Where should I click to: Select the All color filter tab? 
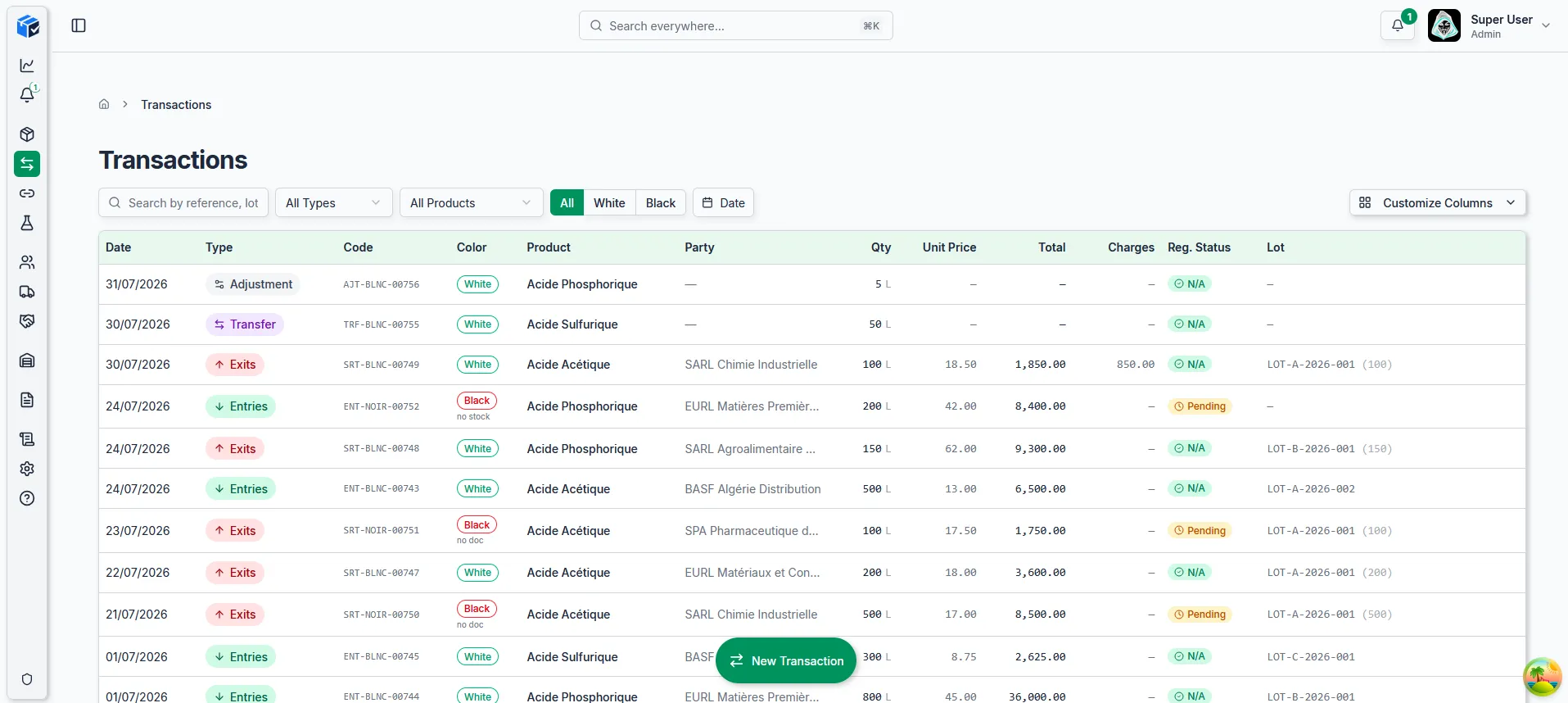[567, 203]
